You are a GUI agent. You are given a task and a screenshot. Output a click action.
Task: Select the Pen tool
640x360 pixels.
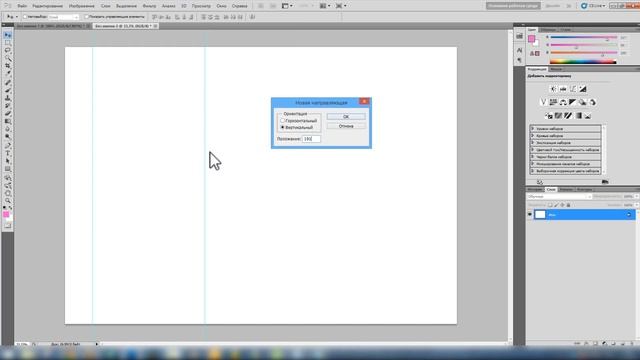coord(8,146)
